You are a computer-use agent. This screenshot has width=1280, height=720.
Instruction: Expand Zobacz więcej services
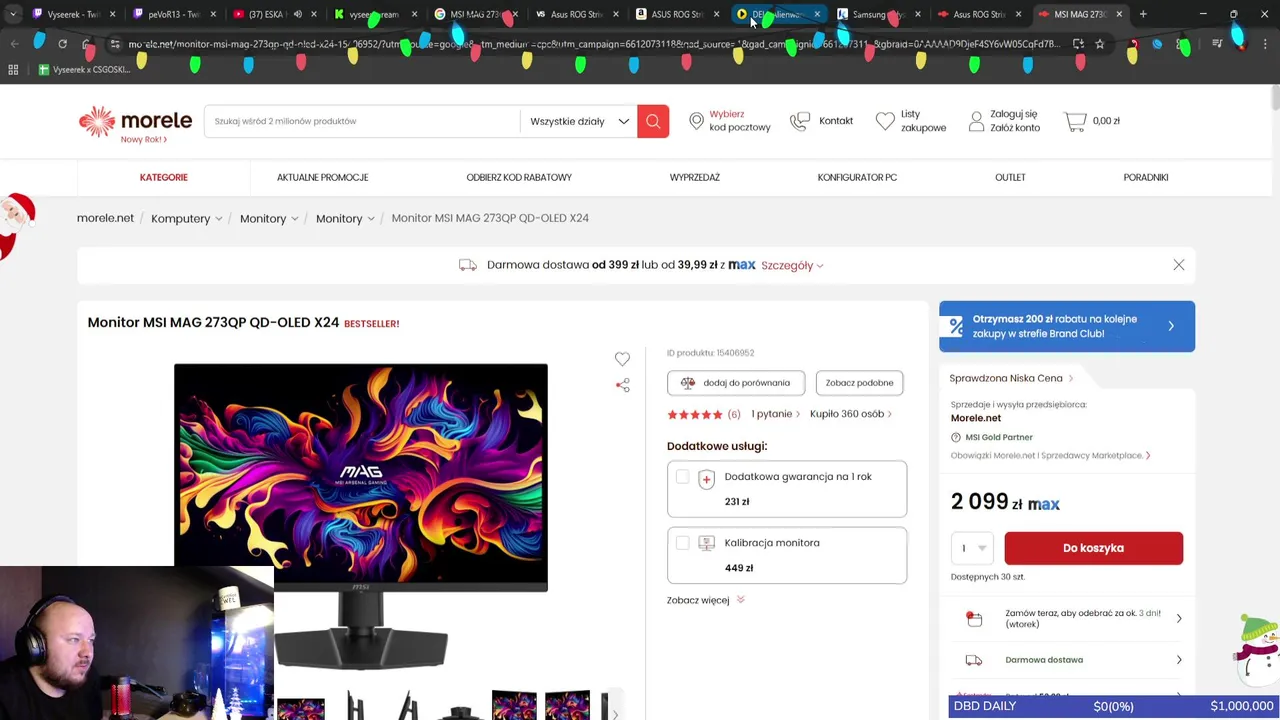coord(706,600)
